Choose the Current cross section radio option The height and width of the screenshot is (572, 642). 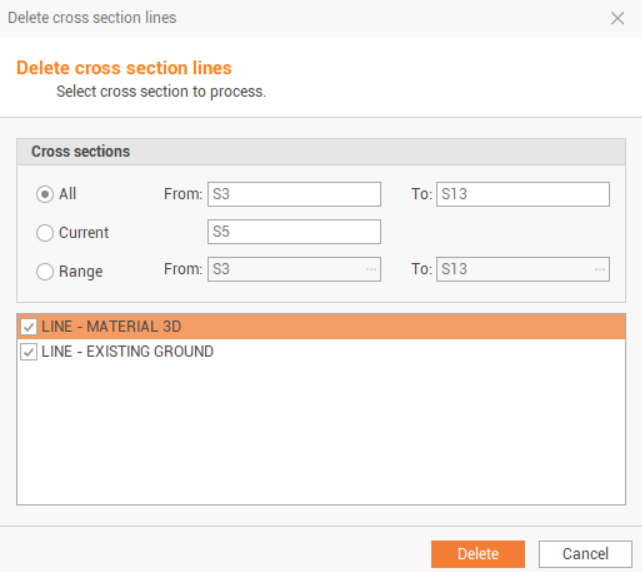coord(45,233)
